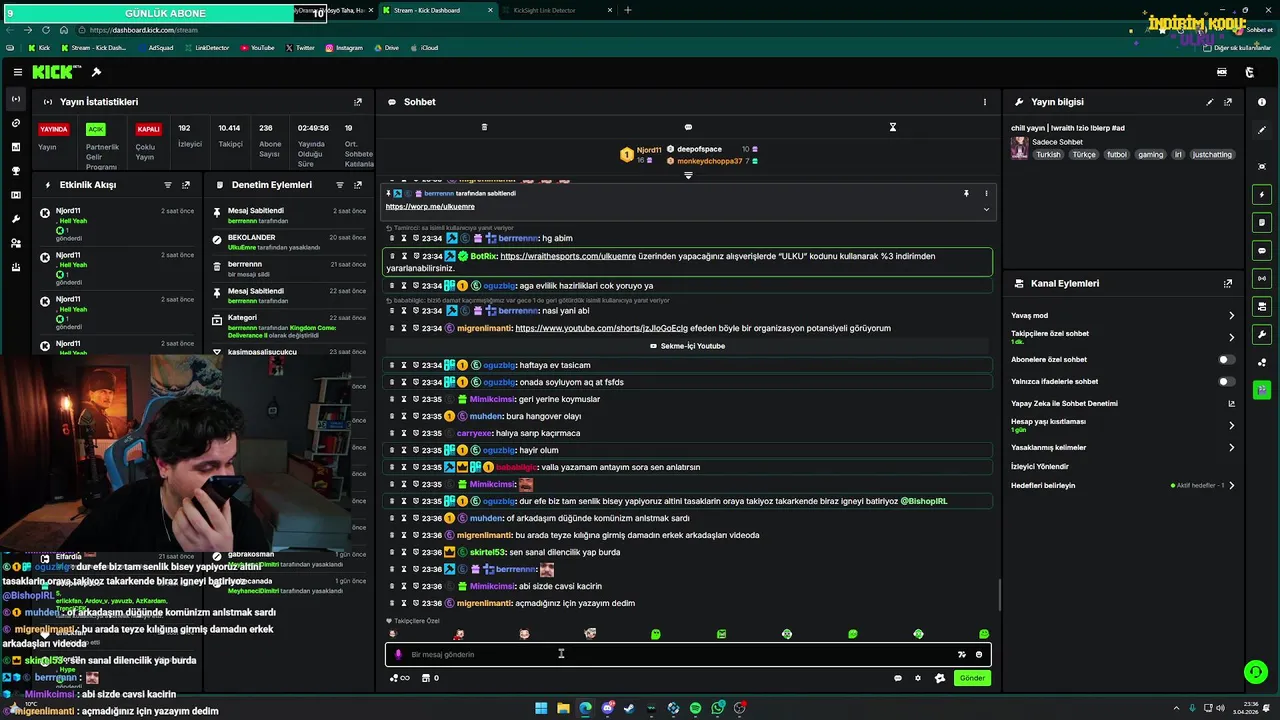The image size is (1280, 720).
Task: Toggle Yalnızca ifadelerle sohbet switch
Action: click(1226, 381)
